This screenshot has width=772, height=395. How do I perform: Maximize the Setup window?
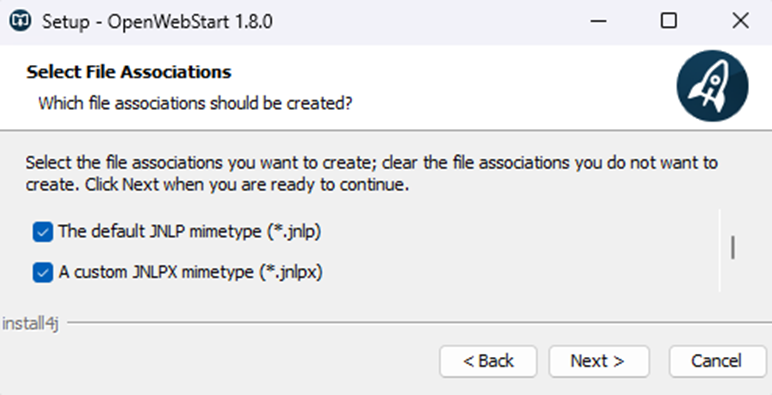pos(669,21)
